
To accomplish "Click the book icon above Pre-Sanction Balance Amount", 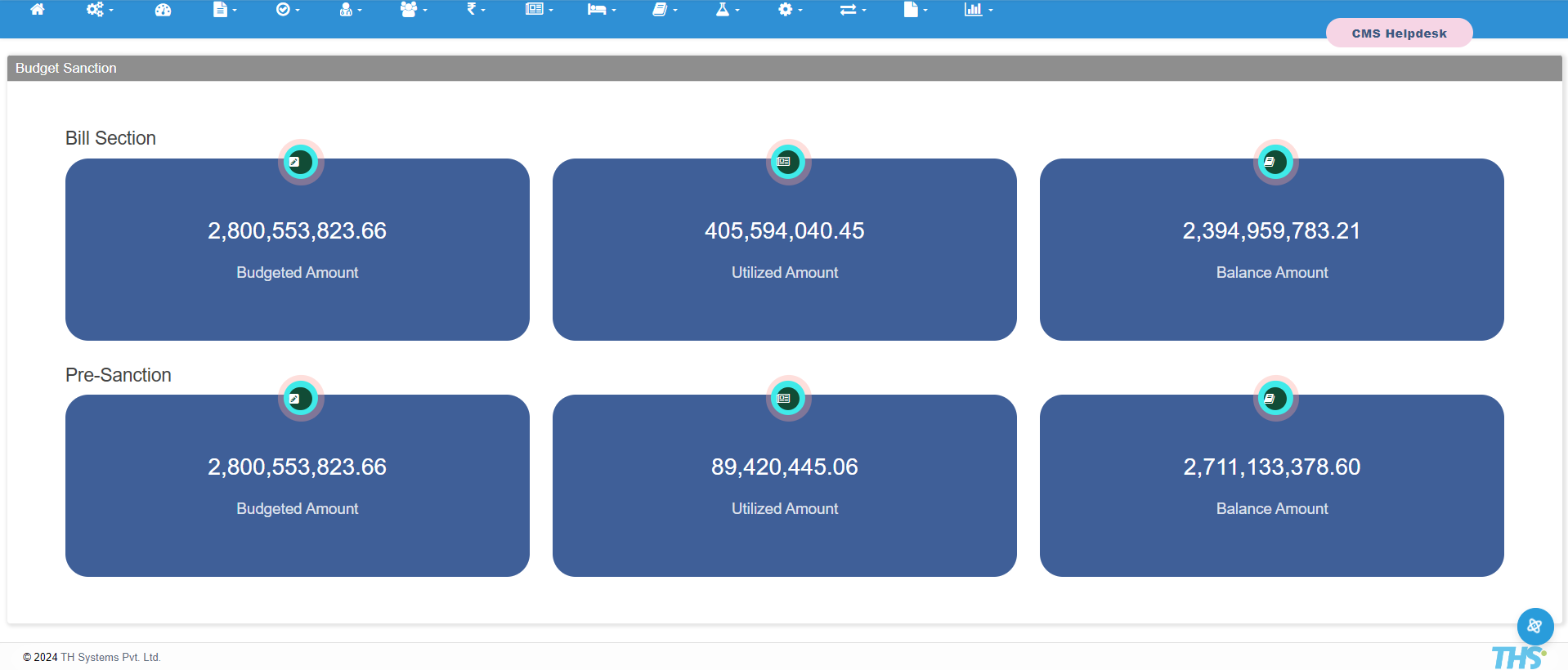I will point(1275,399).
